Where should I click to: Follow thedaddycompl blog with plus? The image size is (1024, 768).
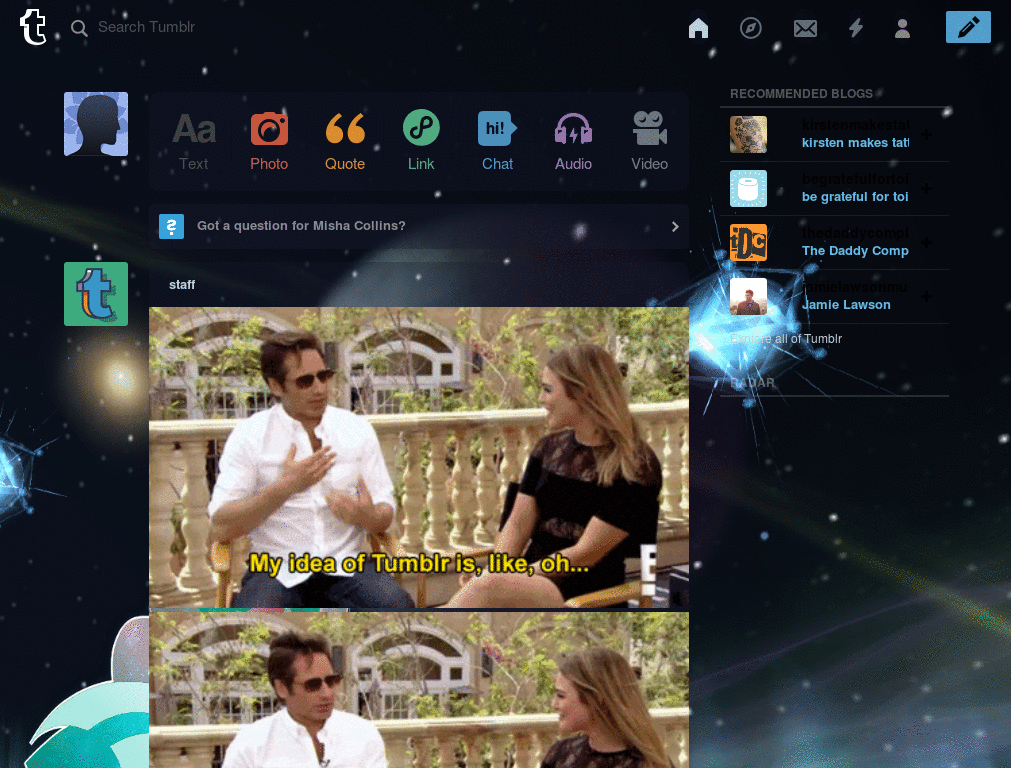926,242
